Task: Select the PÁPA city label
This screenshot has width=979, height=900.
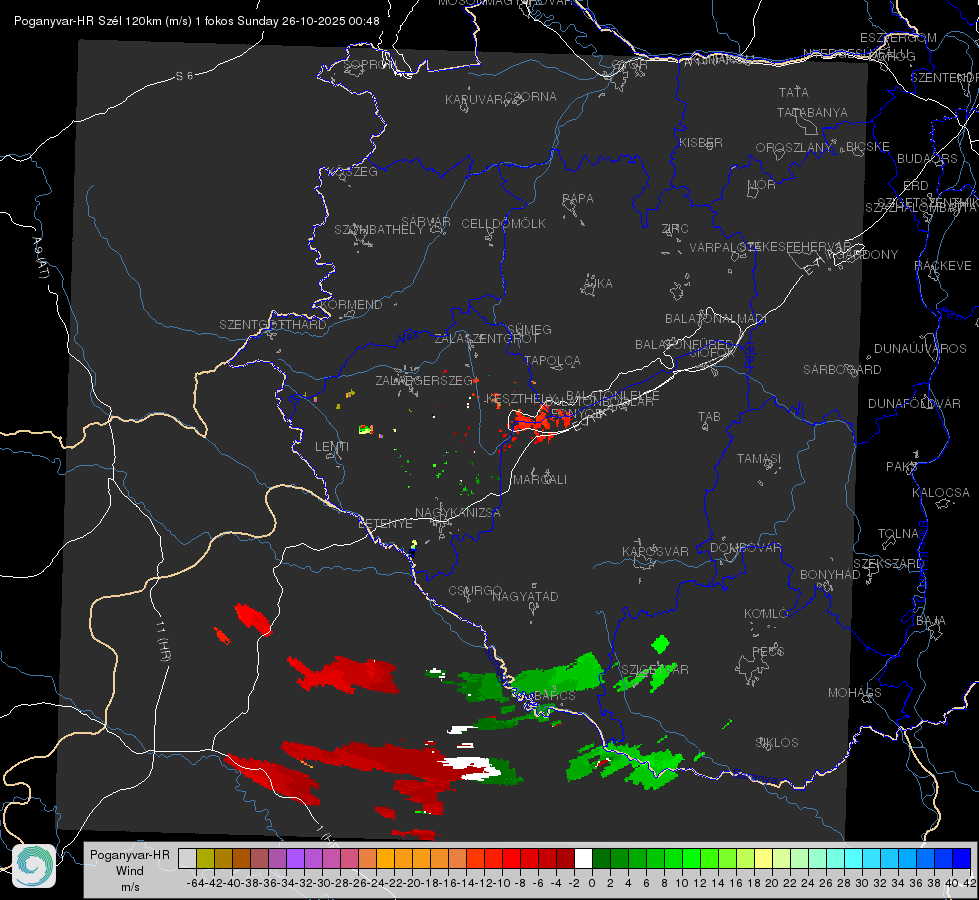Action: 578,198
